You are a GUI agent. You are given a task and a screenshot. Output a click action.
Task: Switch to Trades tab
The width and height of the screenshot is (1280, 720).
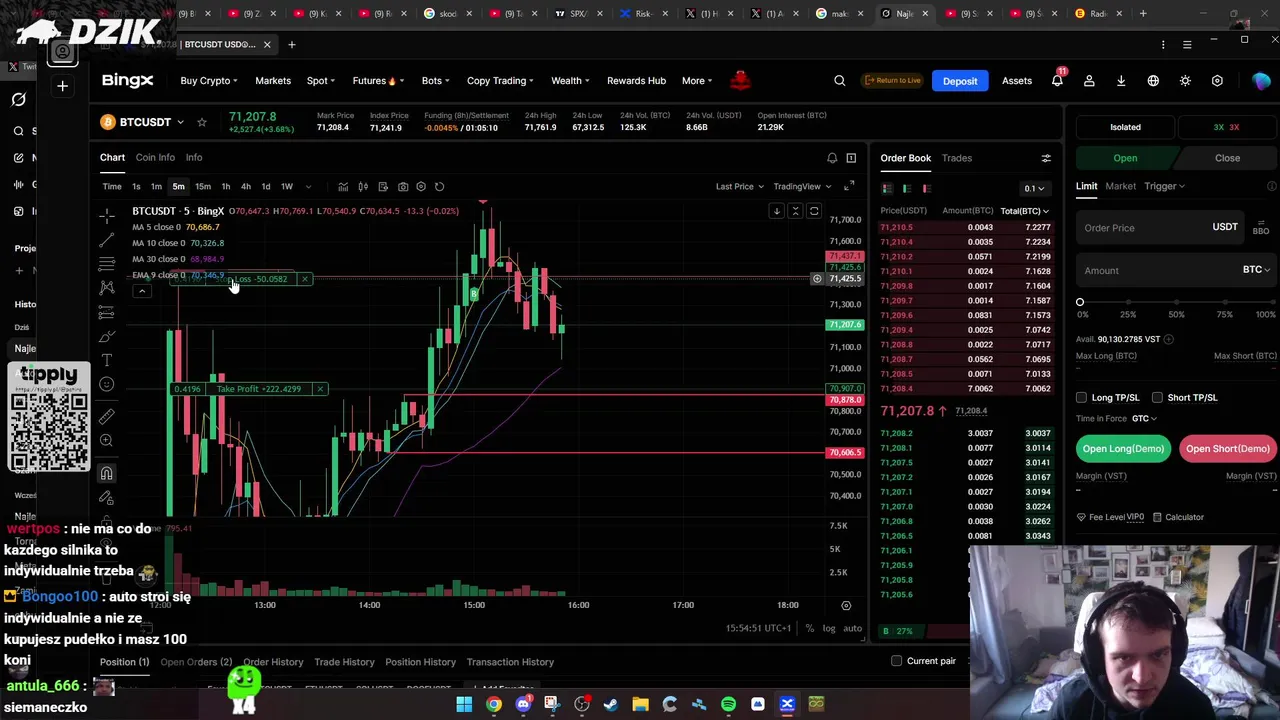957,158
